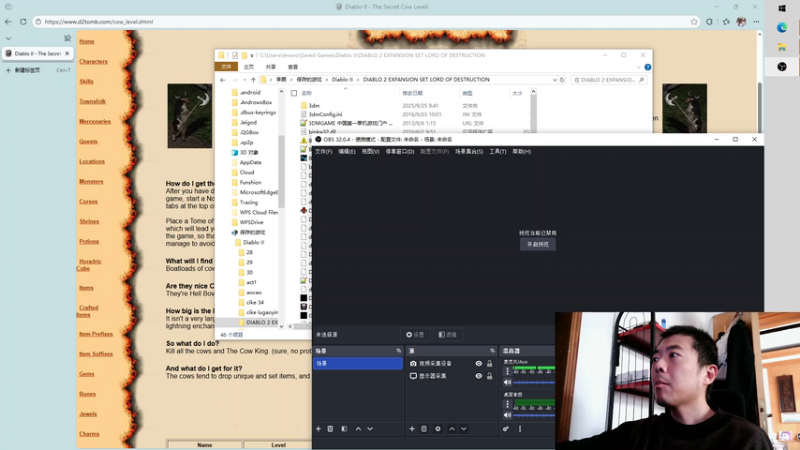Viewport: 800px width, 450px height.
Task: Go up one folder level in Explorer
Action: click(x=253, y=80)
